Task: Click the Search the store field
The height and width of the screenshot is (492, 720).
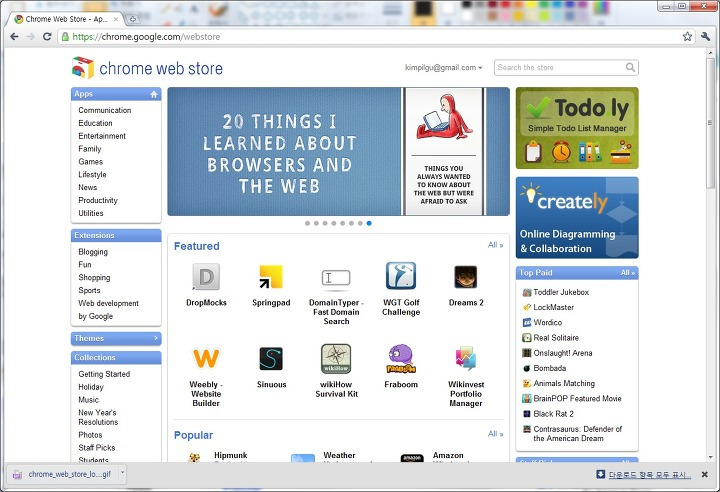Action: [560, 68]
